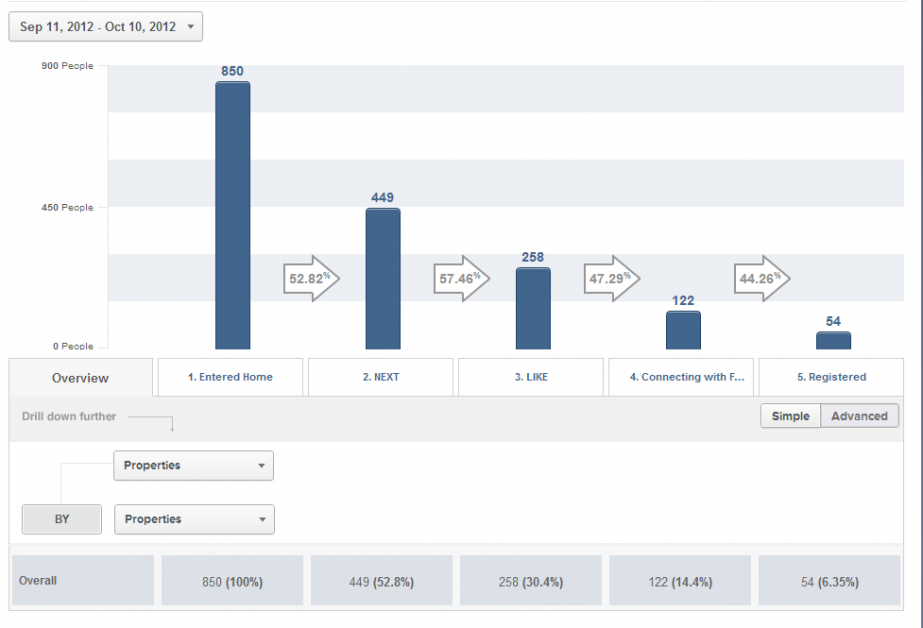Click the 44.26% conversion arrow

coord(761,279)
